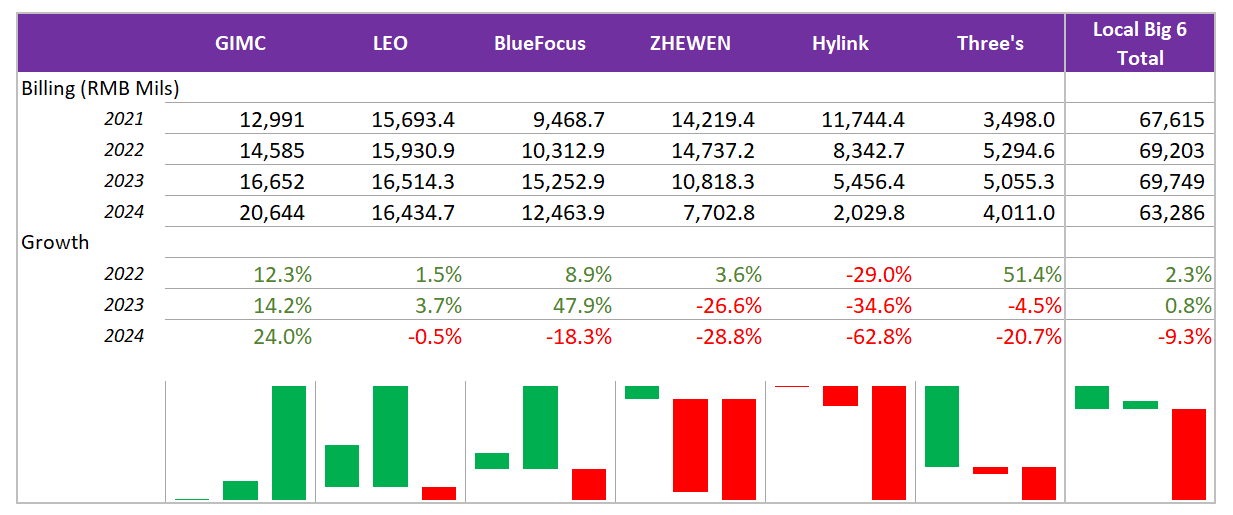Click the BlueFocus column header
Viewport: 1233px width, 515px height.
pyautogui.click(x=539, y=43)
